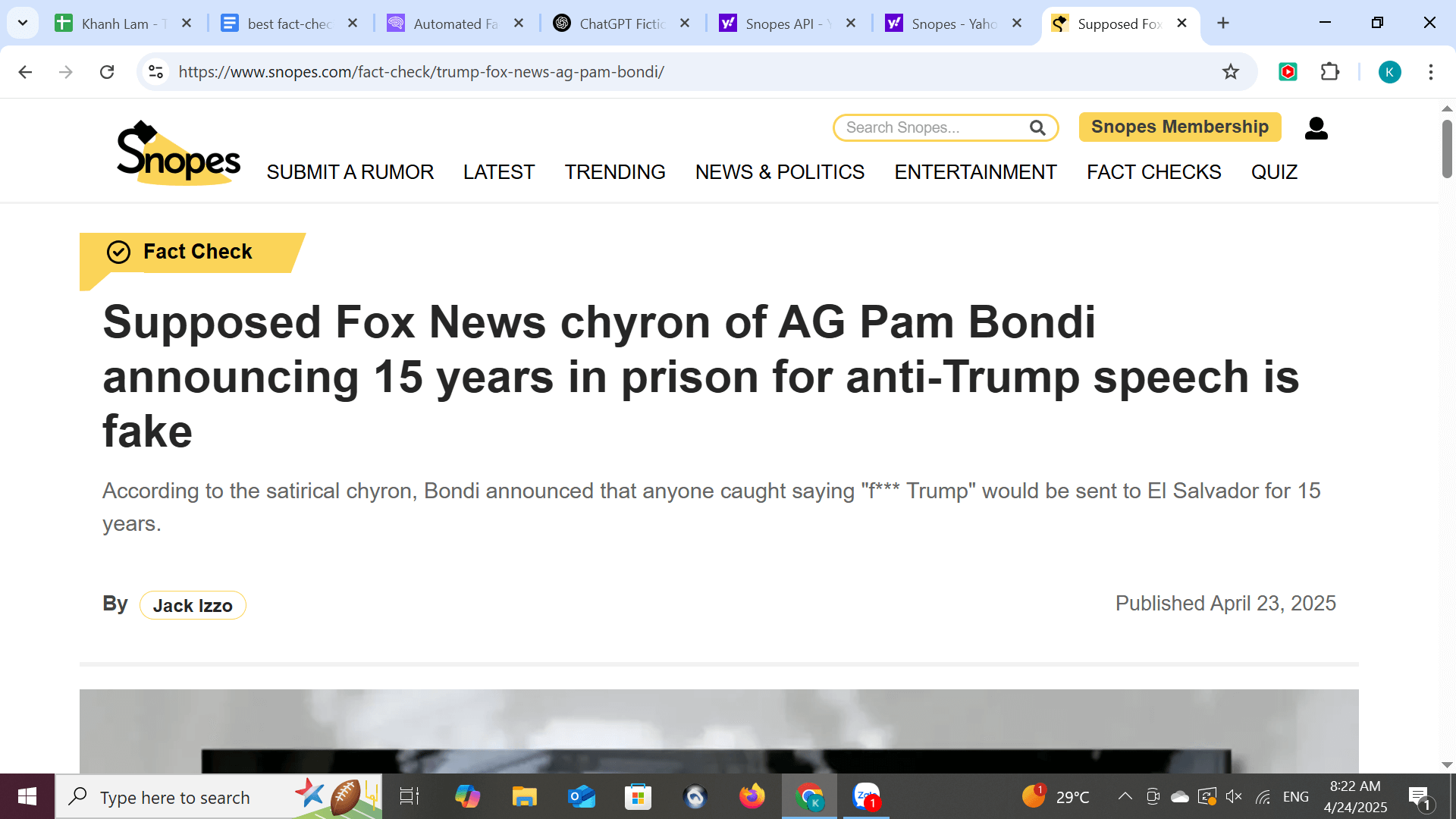The height and width of the screenshot is (819, 1456).
Task: Bookmark this page with the star icon
Action: (1230, 72)
